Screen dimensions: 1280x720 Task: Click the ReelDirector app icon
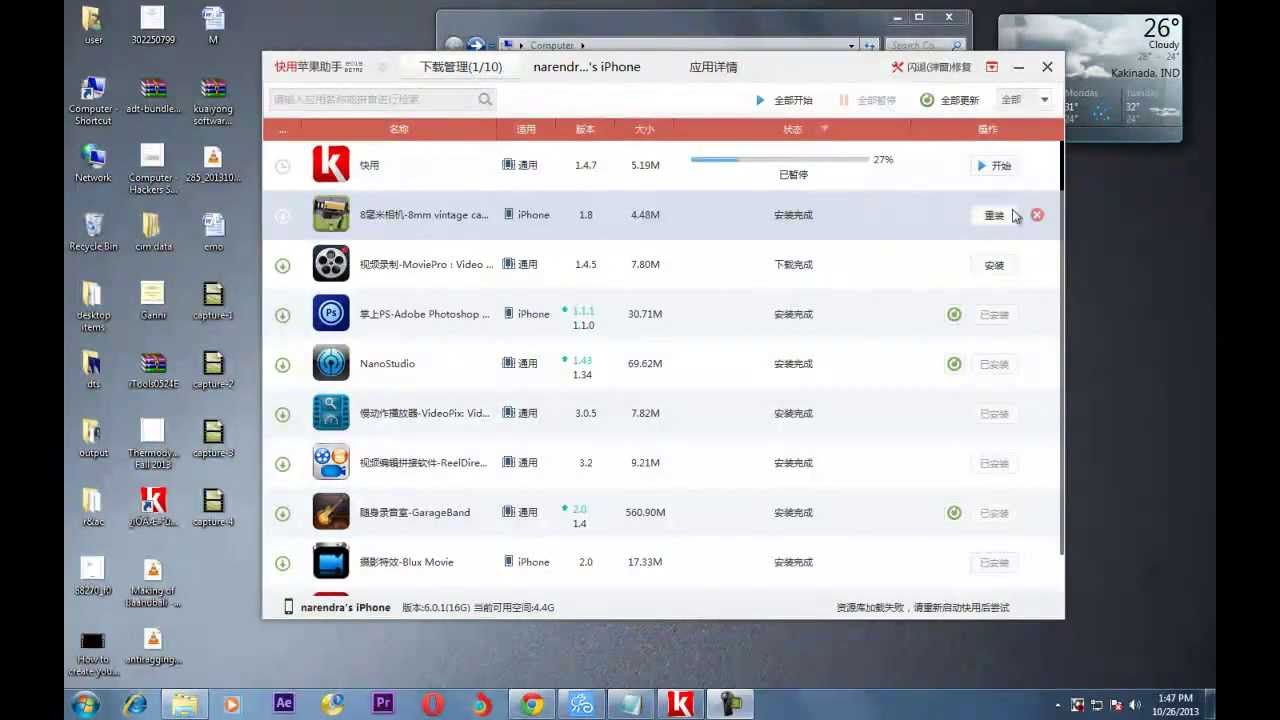[331, 462]
